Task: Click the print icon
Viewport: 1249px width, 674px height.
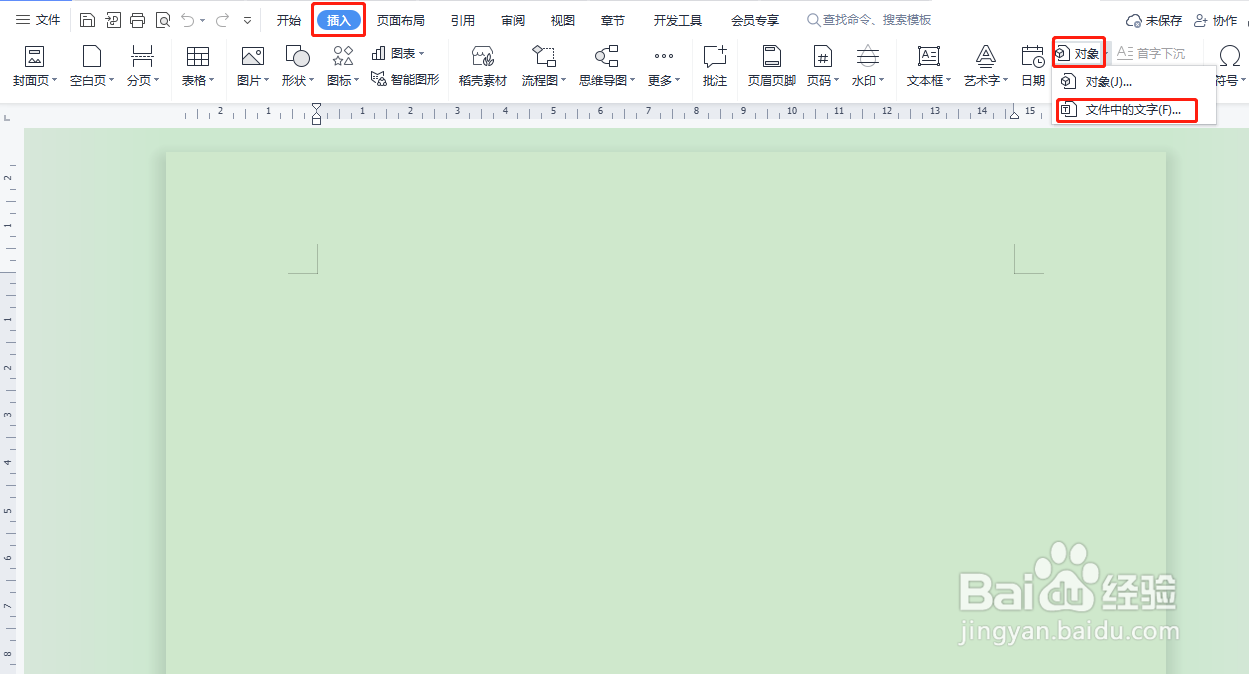Action: tap(137, 20)
